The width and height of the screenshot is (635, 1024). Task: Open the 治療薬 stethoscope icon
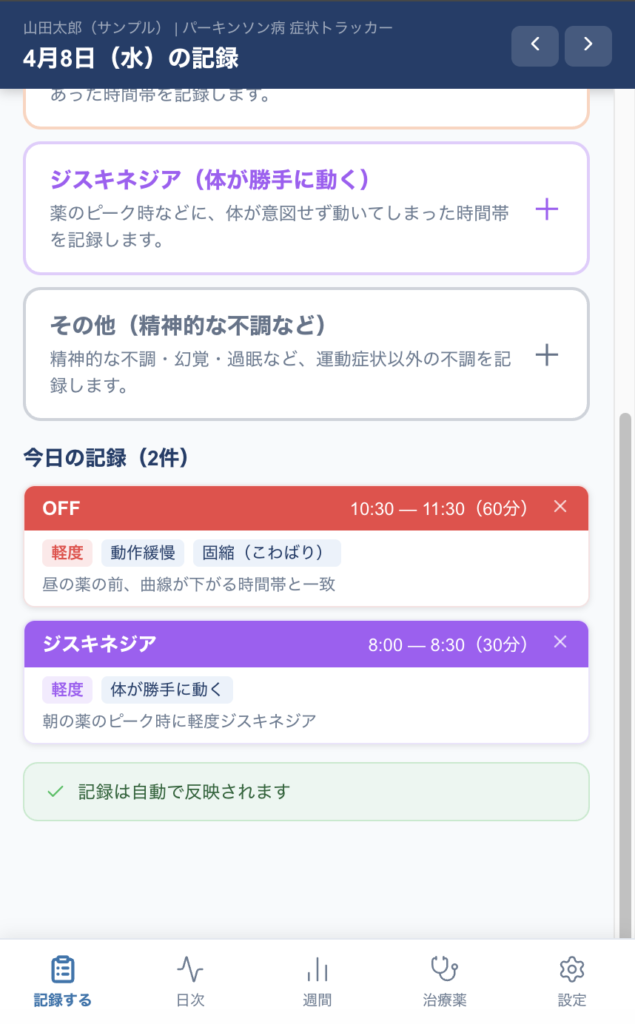click(x=444, y=969)
